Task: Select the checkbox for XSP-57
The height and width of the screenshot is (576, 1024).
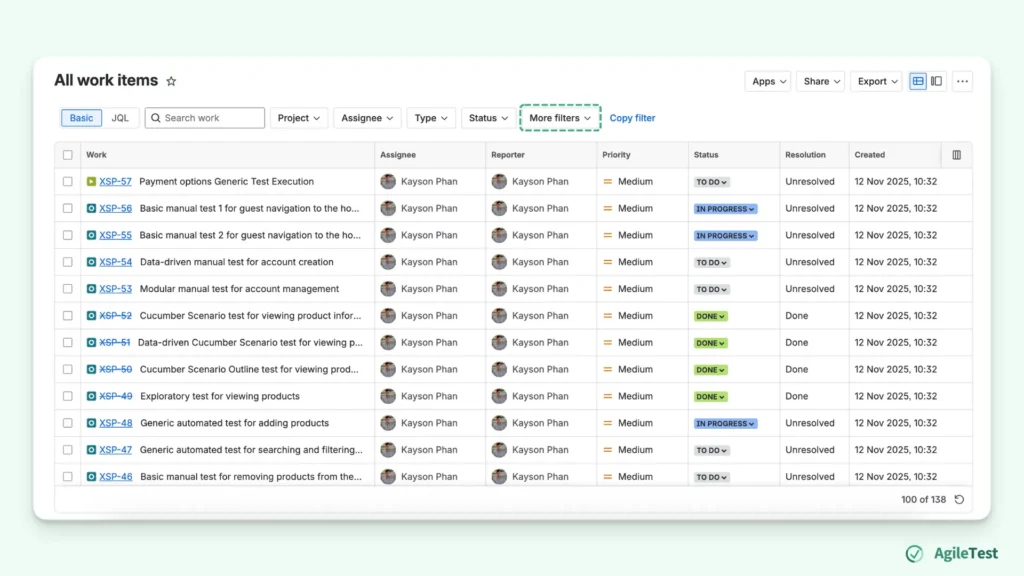Action: [x=68, y=182]
